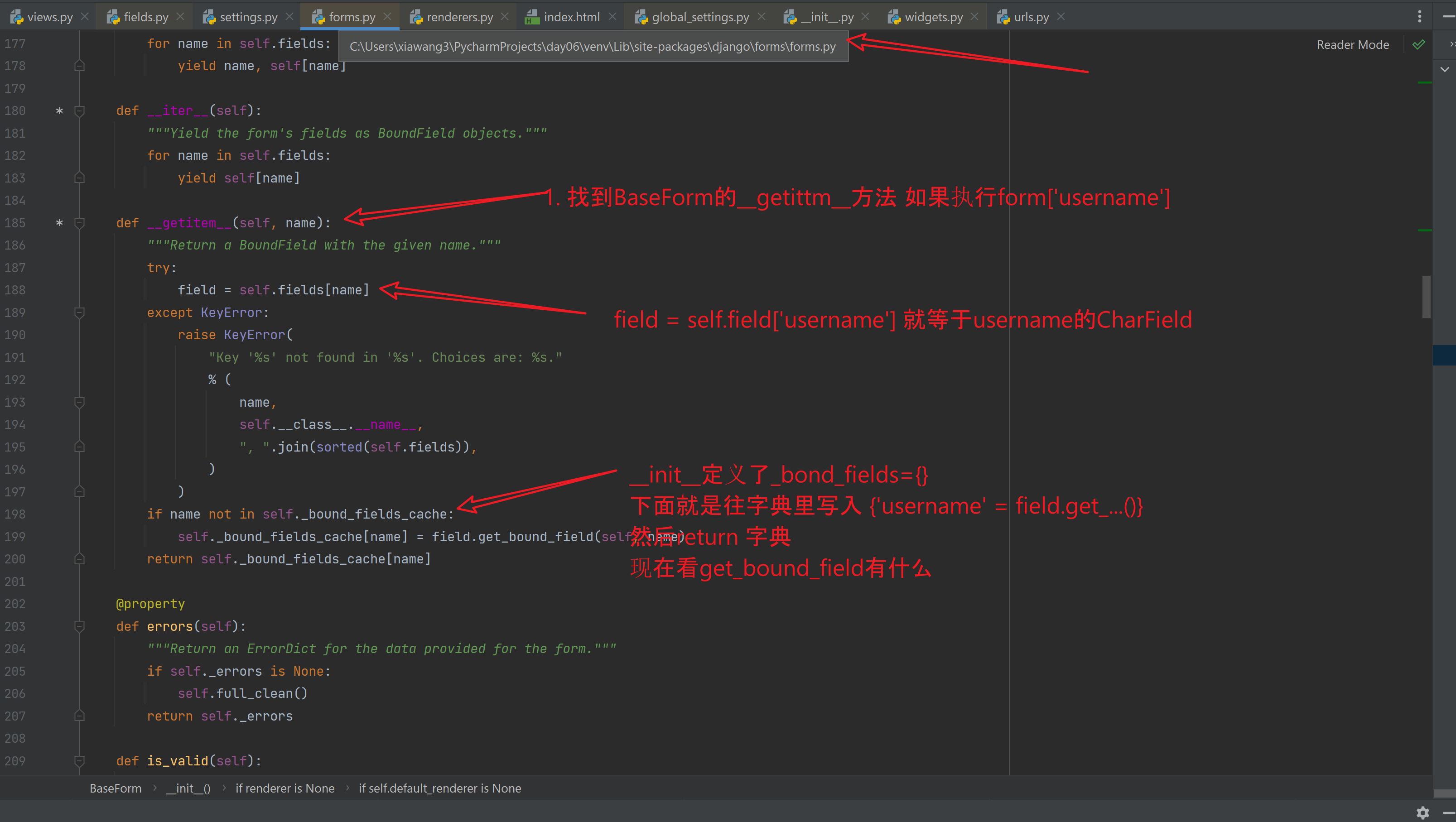Click override marker beside __getitem__ line
This screenshot has width=1456, height=822.
point(59,223)
